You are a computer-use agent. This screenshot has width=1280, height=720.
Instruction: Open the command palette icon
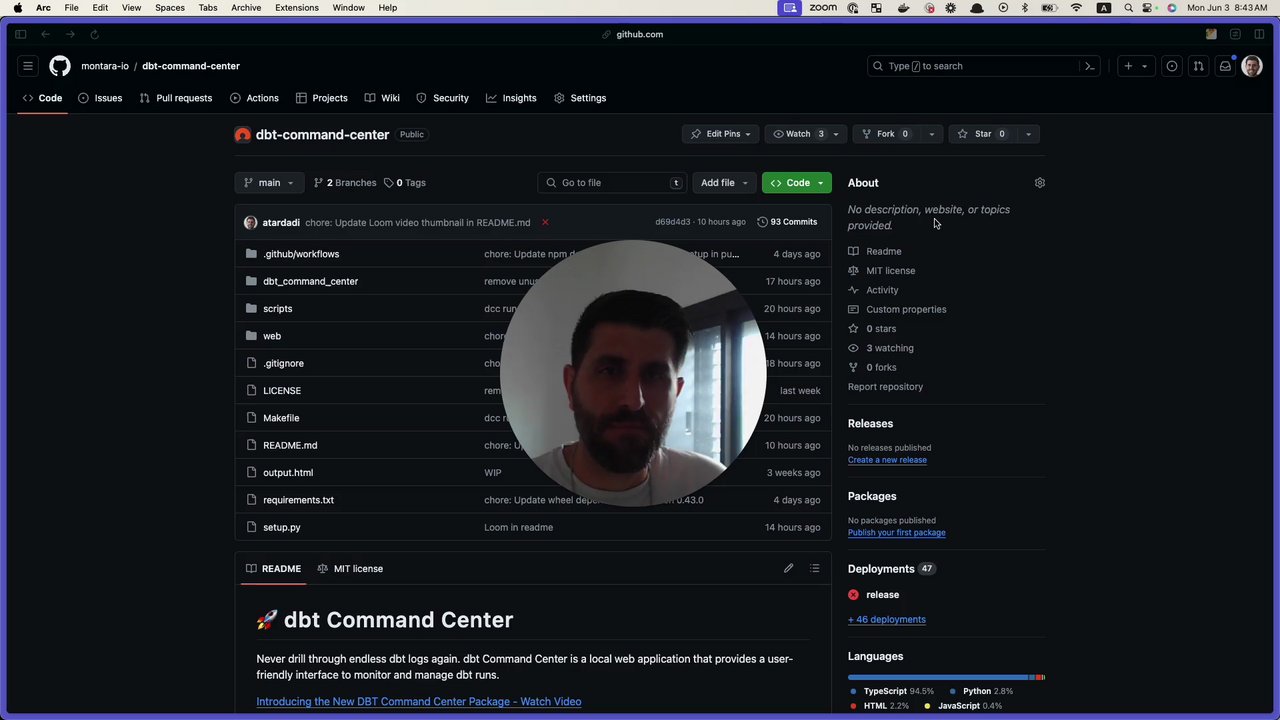[x=1090, y=66]
